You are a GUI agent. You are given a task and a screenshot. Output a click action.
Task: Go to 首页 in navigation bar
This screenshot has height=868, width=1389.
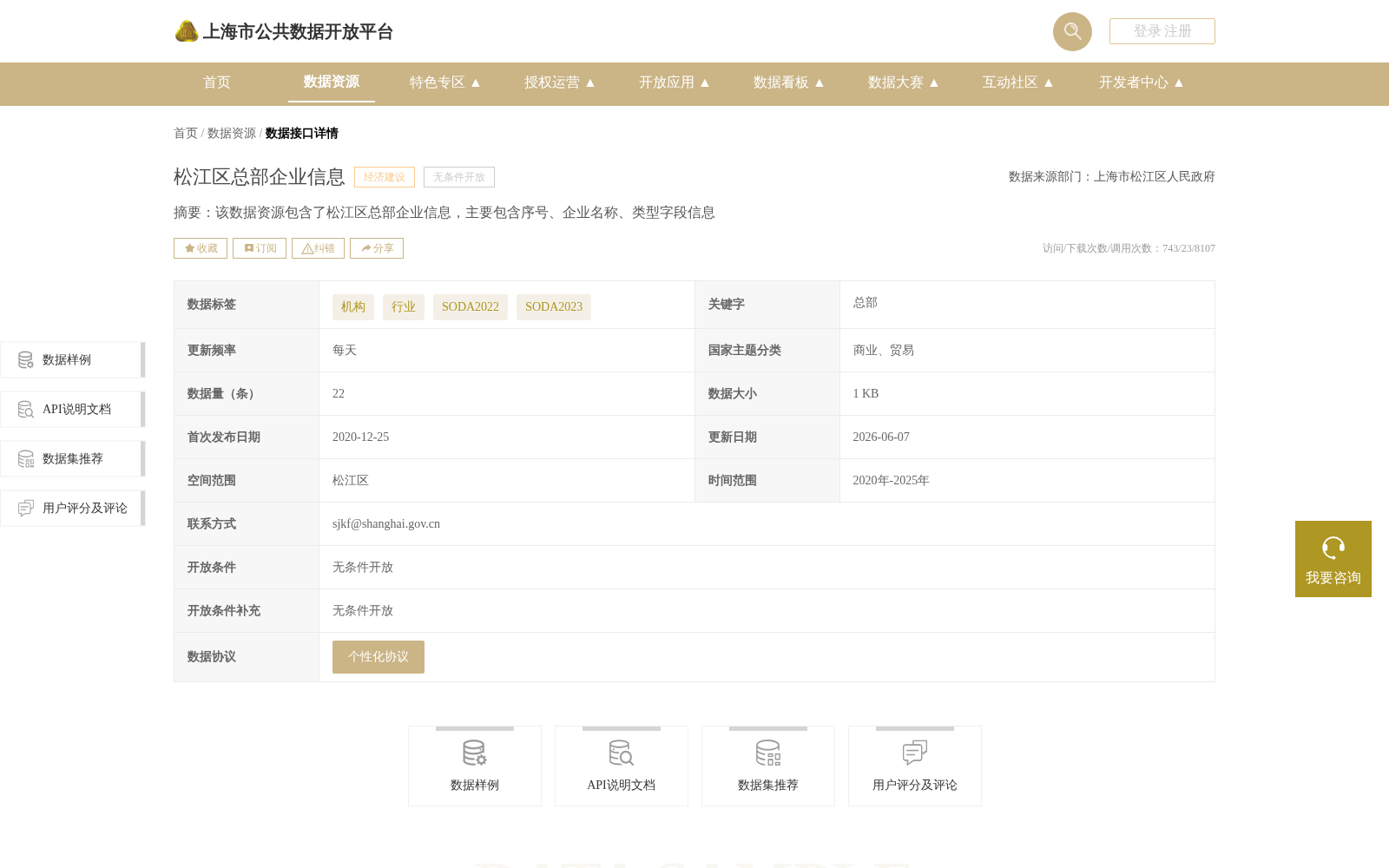[x=217, y=82]
